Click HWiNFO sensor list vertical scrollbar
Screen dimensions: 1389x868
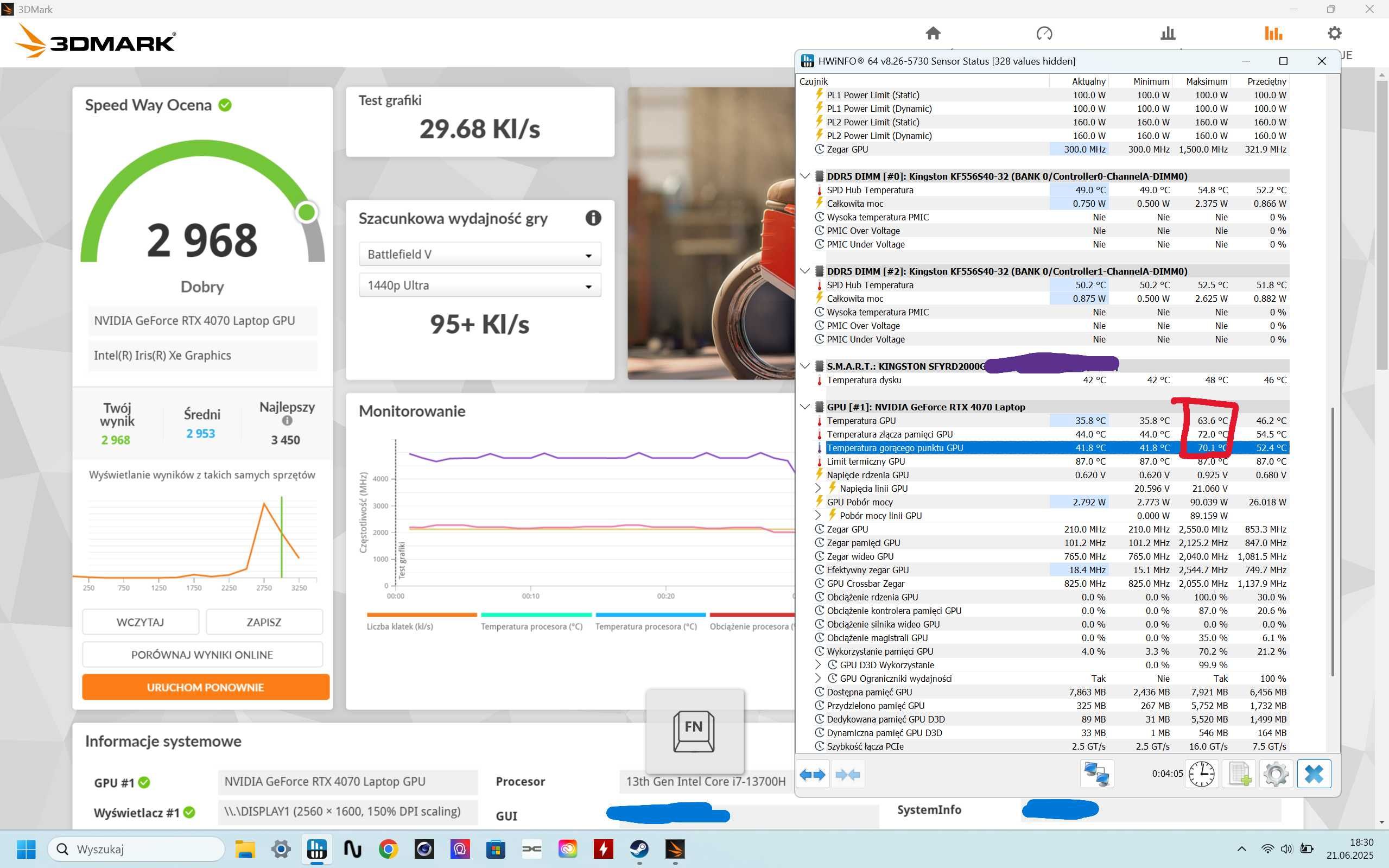[x=1332, y=541]
